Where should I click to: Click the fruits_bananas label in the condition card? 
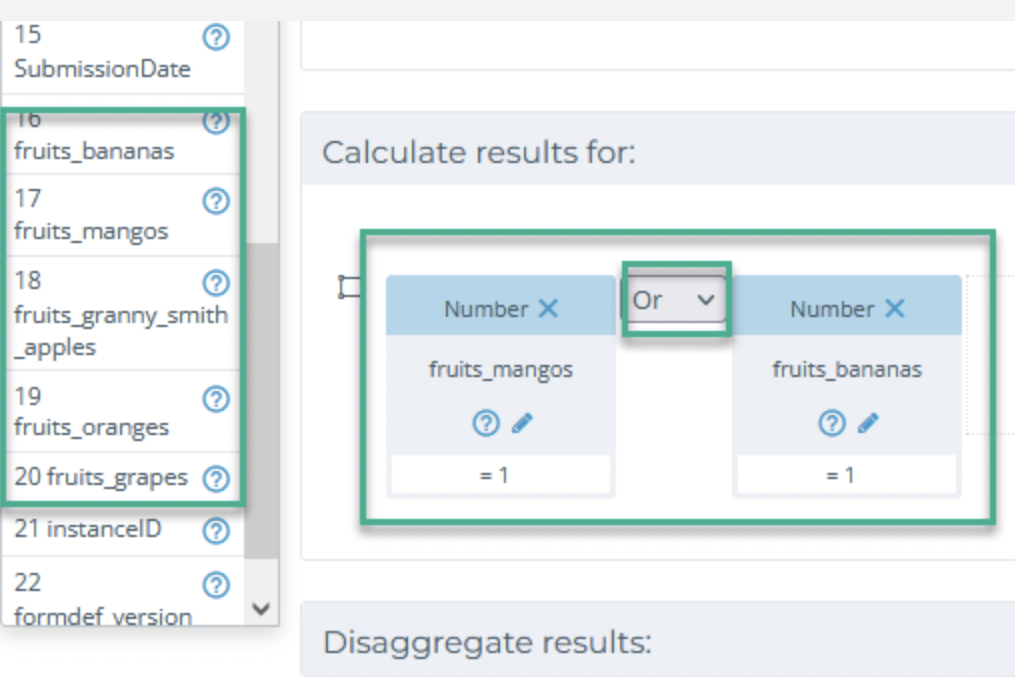(x=847, y=370)
